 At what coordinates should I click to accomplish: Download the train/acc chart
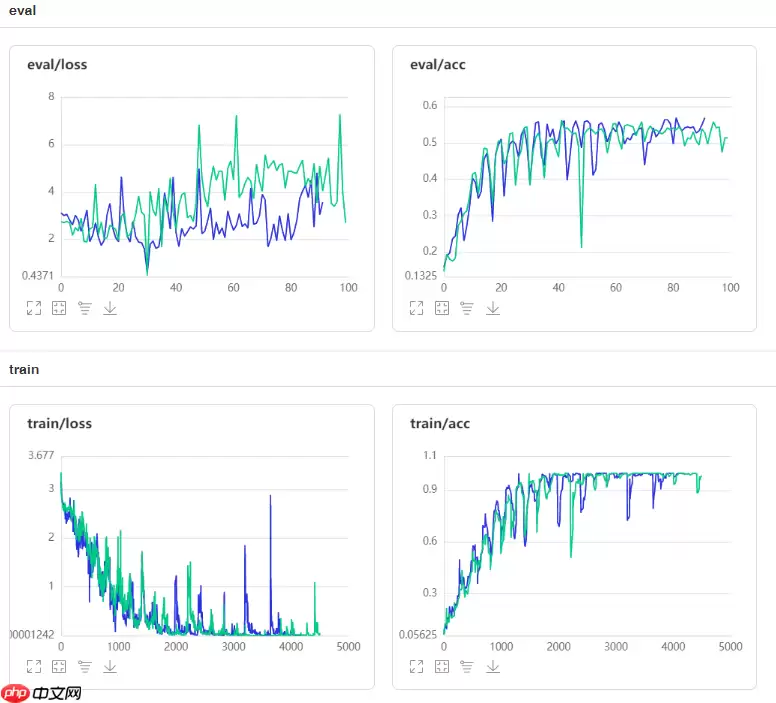click(493, 666)
